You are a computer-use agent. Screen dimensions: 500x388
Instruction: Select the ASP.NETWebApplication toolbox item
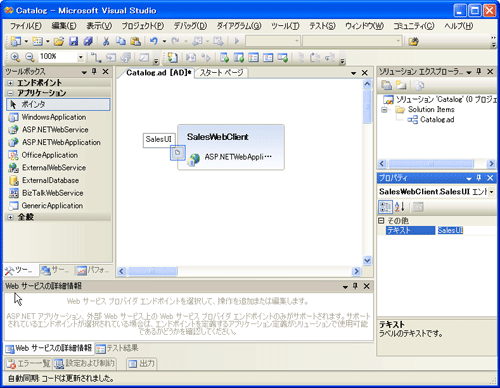point(58,142)
